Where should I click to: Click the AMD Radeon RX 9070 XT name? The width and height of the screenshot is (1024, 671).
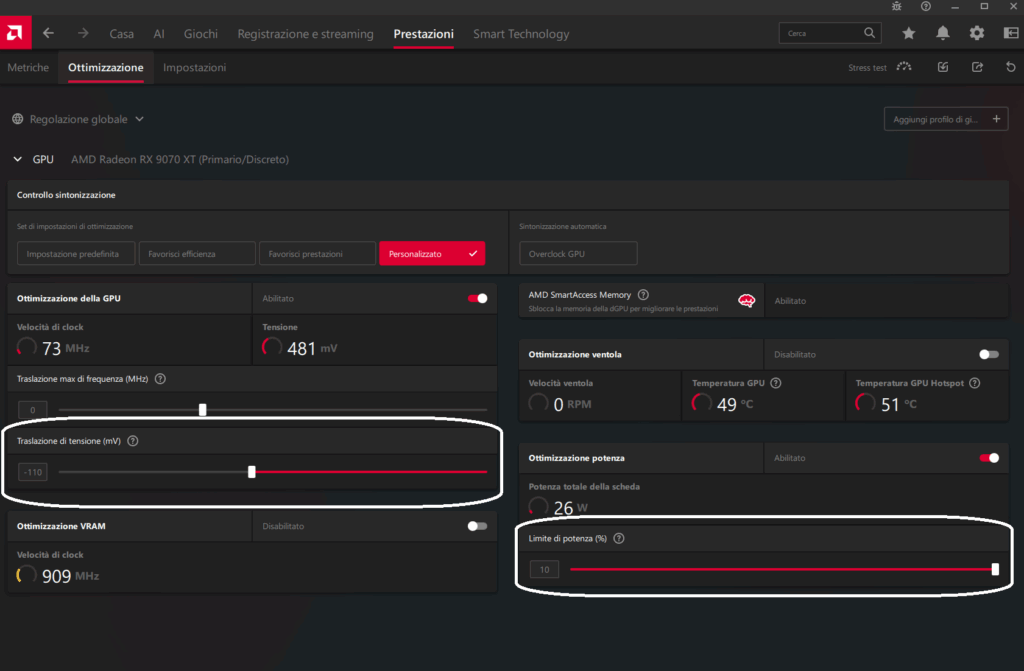tap(180, 159)
